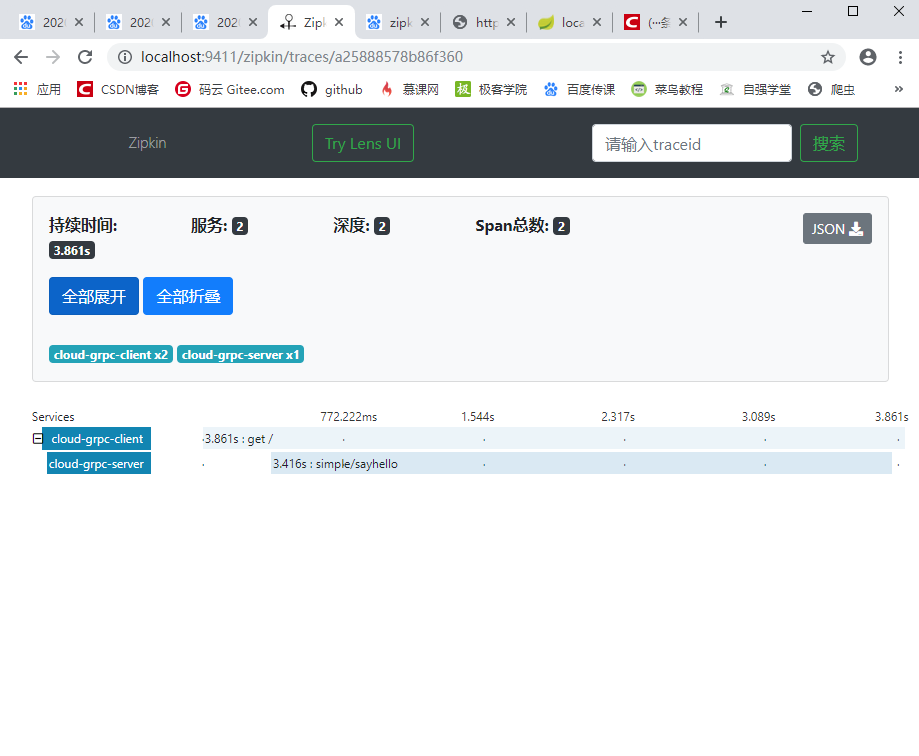
Task: Open the github bookmark
Action: click(331, 89)
